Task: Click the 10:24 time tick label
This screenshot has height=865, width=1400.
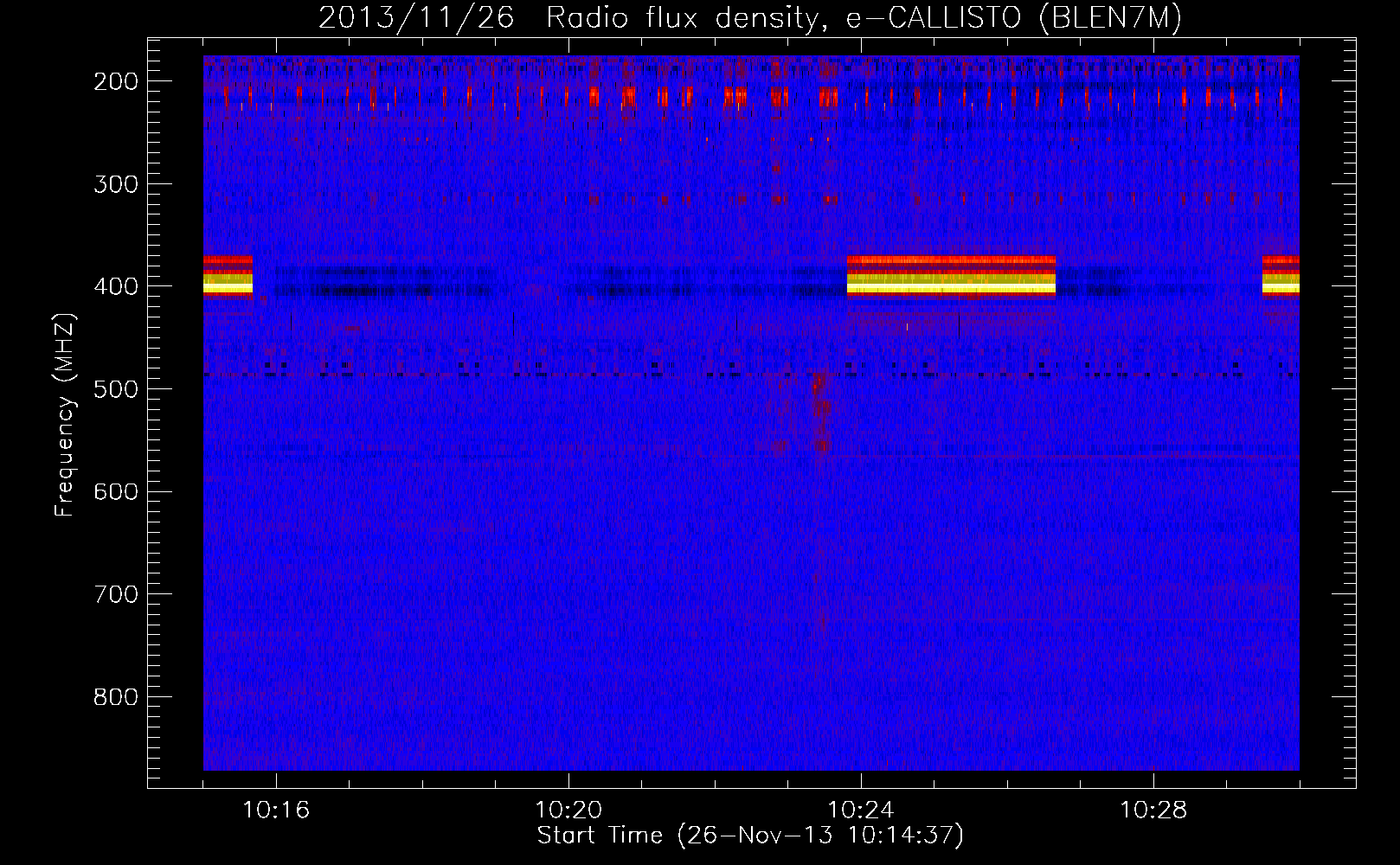Action: point(861,811)
